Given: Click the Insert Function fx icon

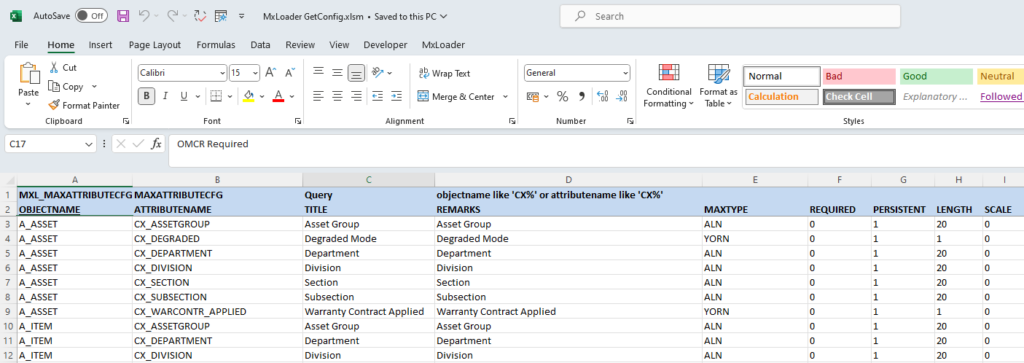Looking at the screenshot, I should tap(156, 144).
